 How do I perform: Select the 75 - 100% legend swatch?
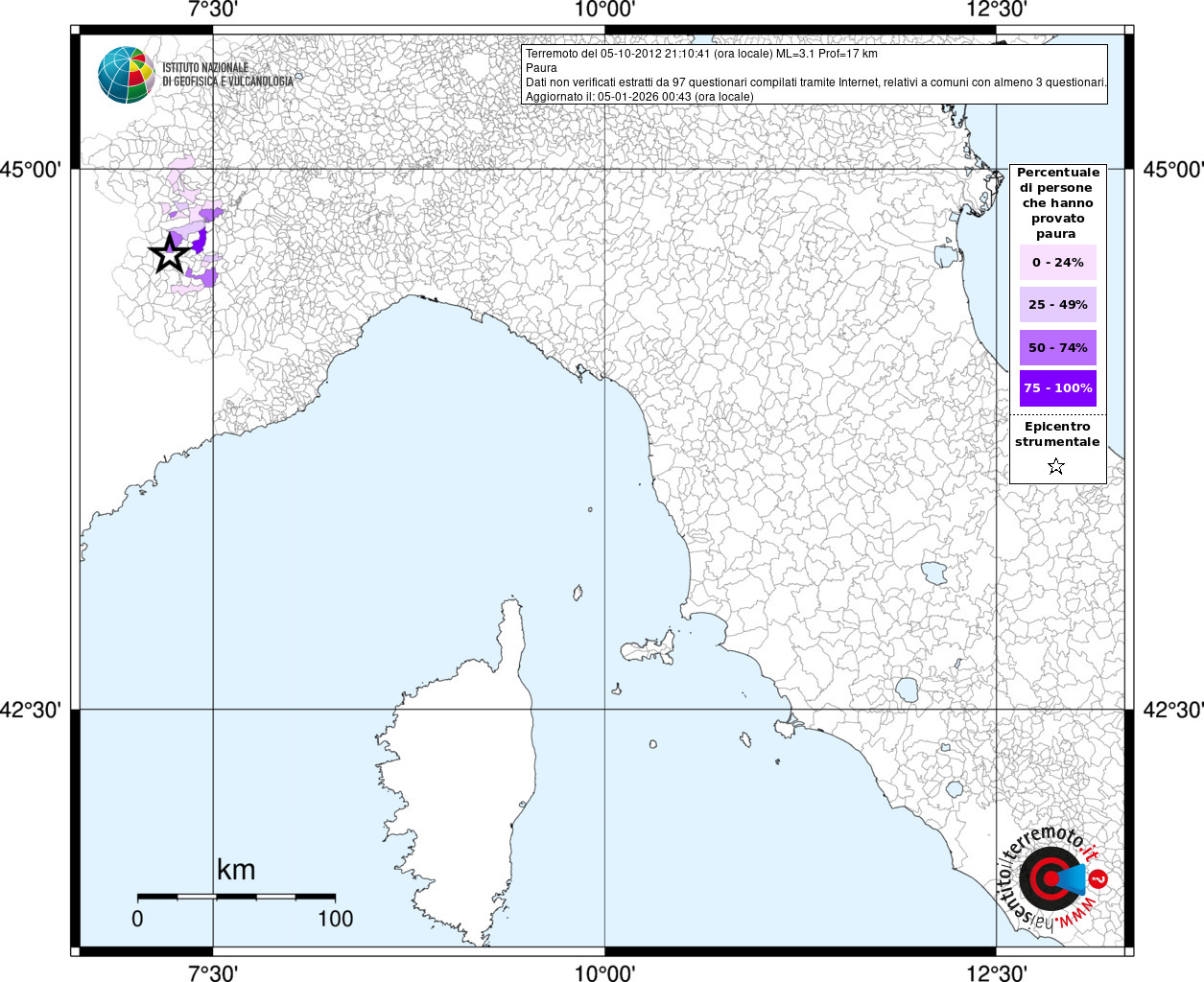pos(1057,388)
